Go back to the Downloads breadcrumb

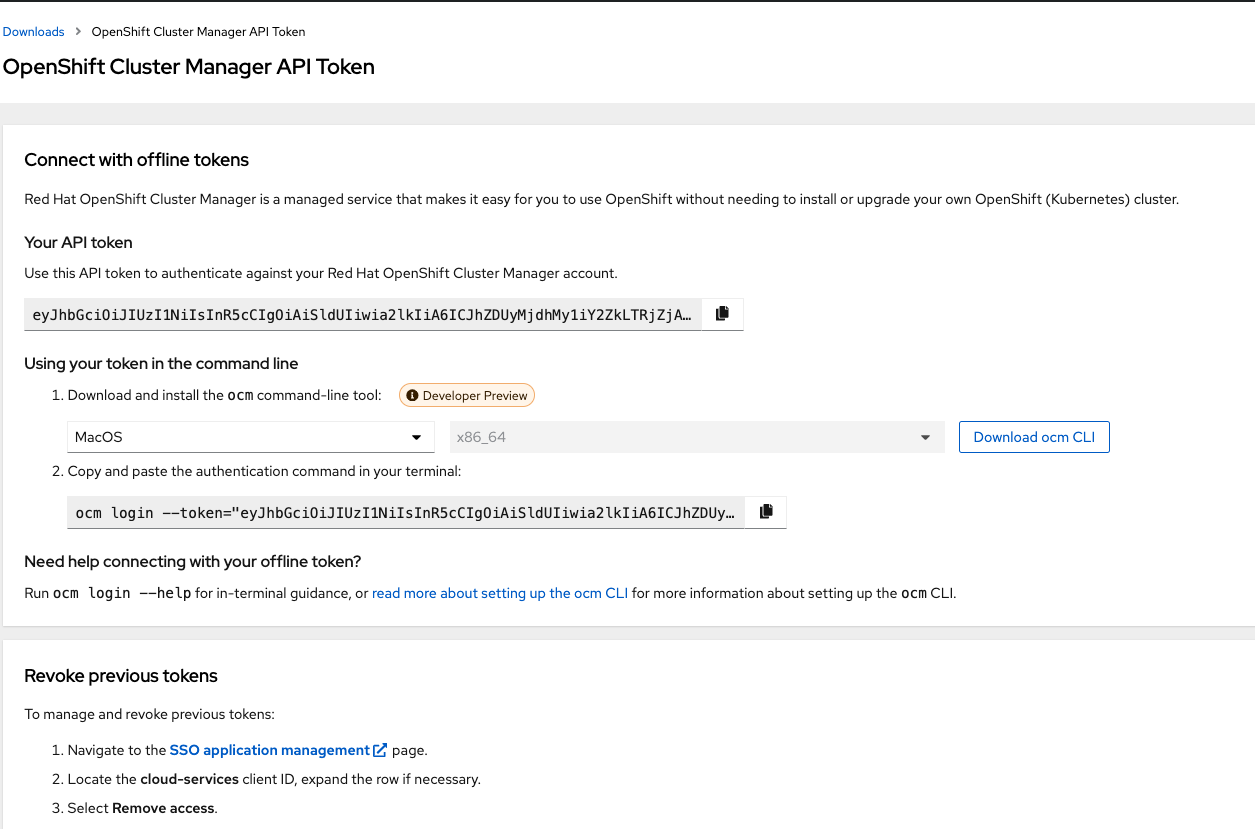coord(33,32)
